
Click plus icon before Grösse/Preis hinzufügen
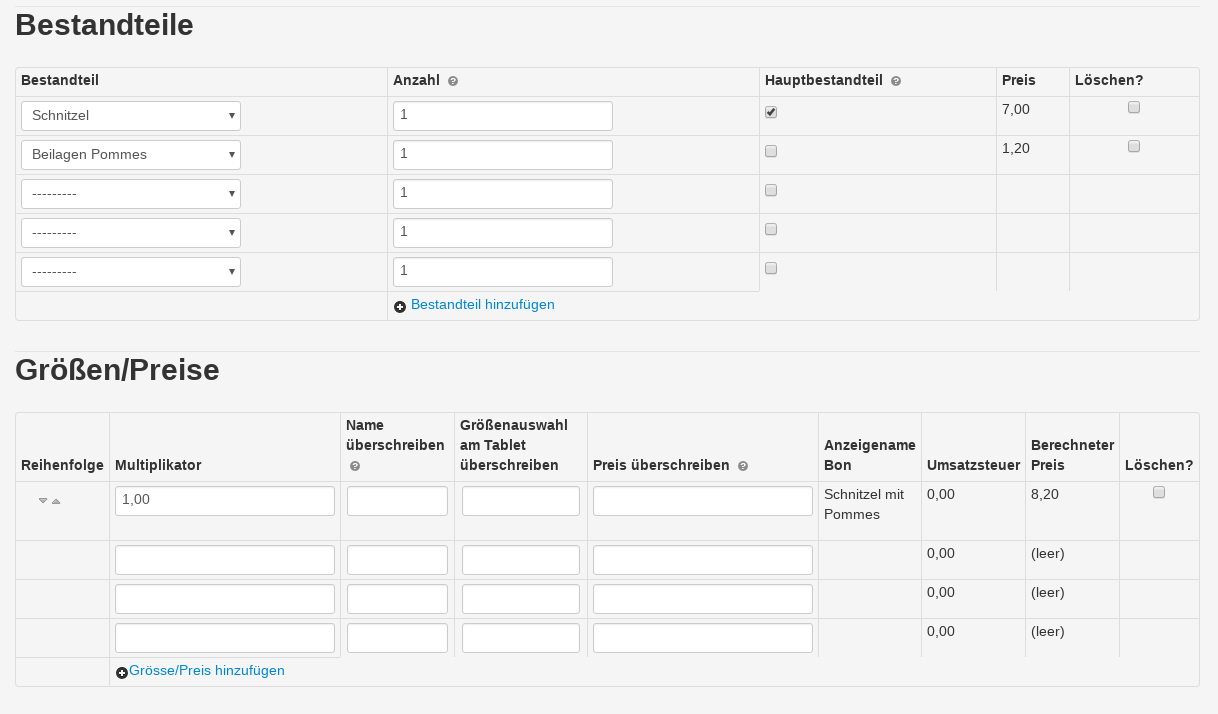tap(122, 672)
